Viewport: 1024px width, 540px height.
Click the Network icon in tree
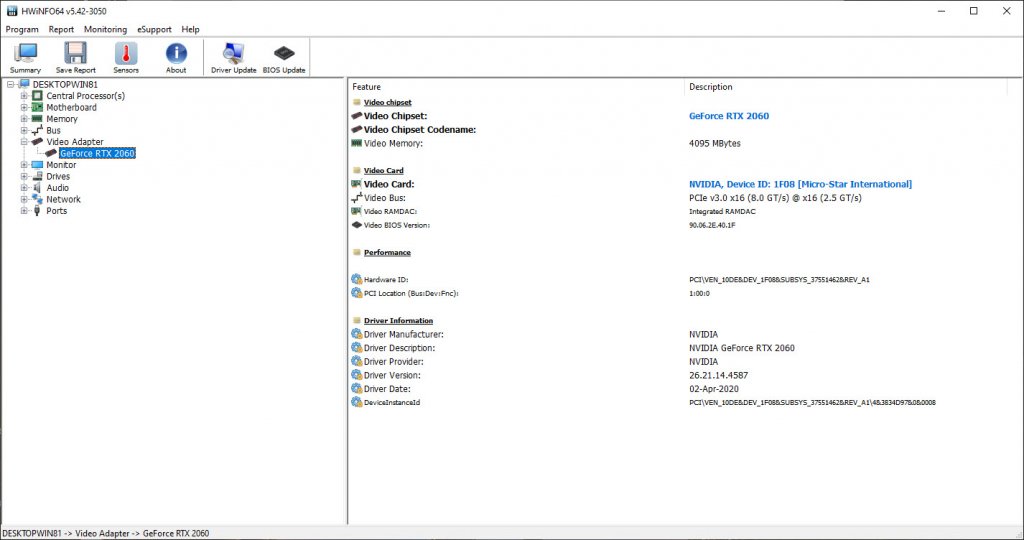(37, 199)
